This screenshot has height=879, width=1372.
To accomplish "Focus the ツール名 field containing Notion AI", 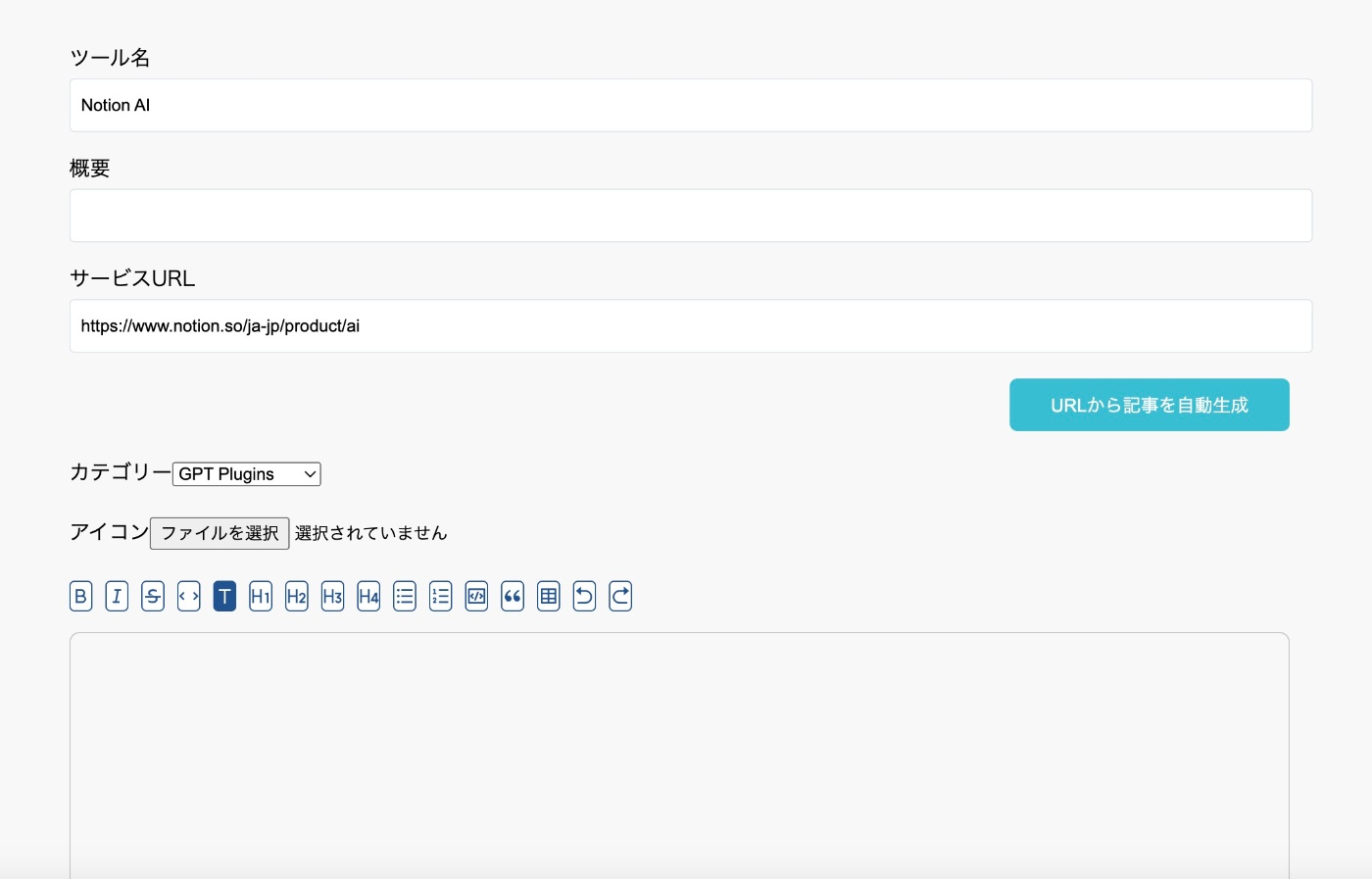I will [x=691, y=105].
